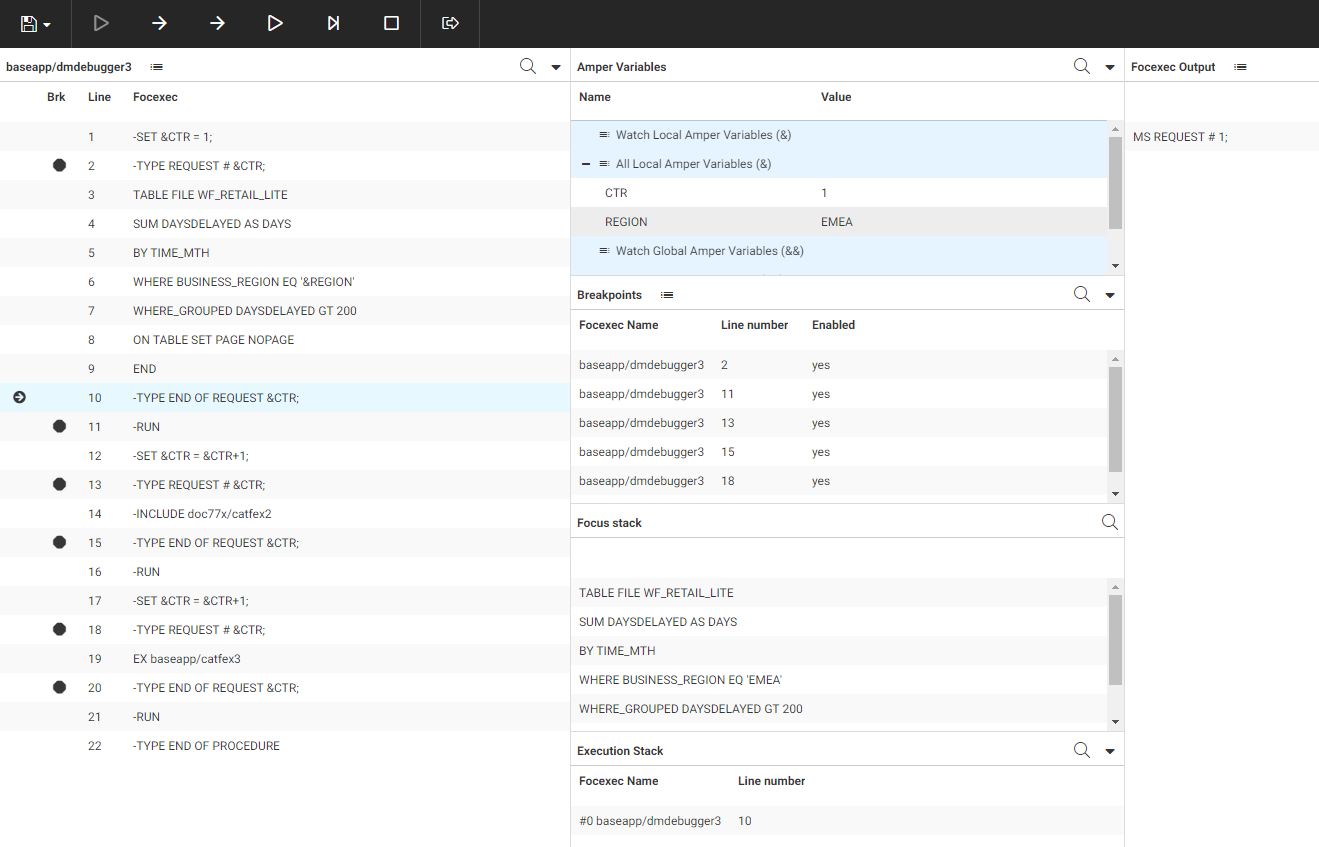The height and width of the screenshot is (847, 1319).
Task: Toggle the breakpoint dot on line 13
Action: (59, 484)
